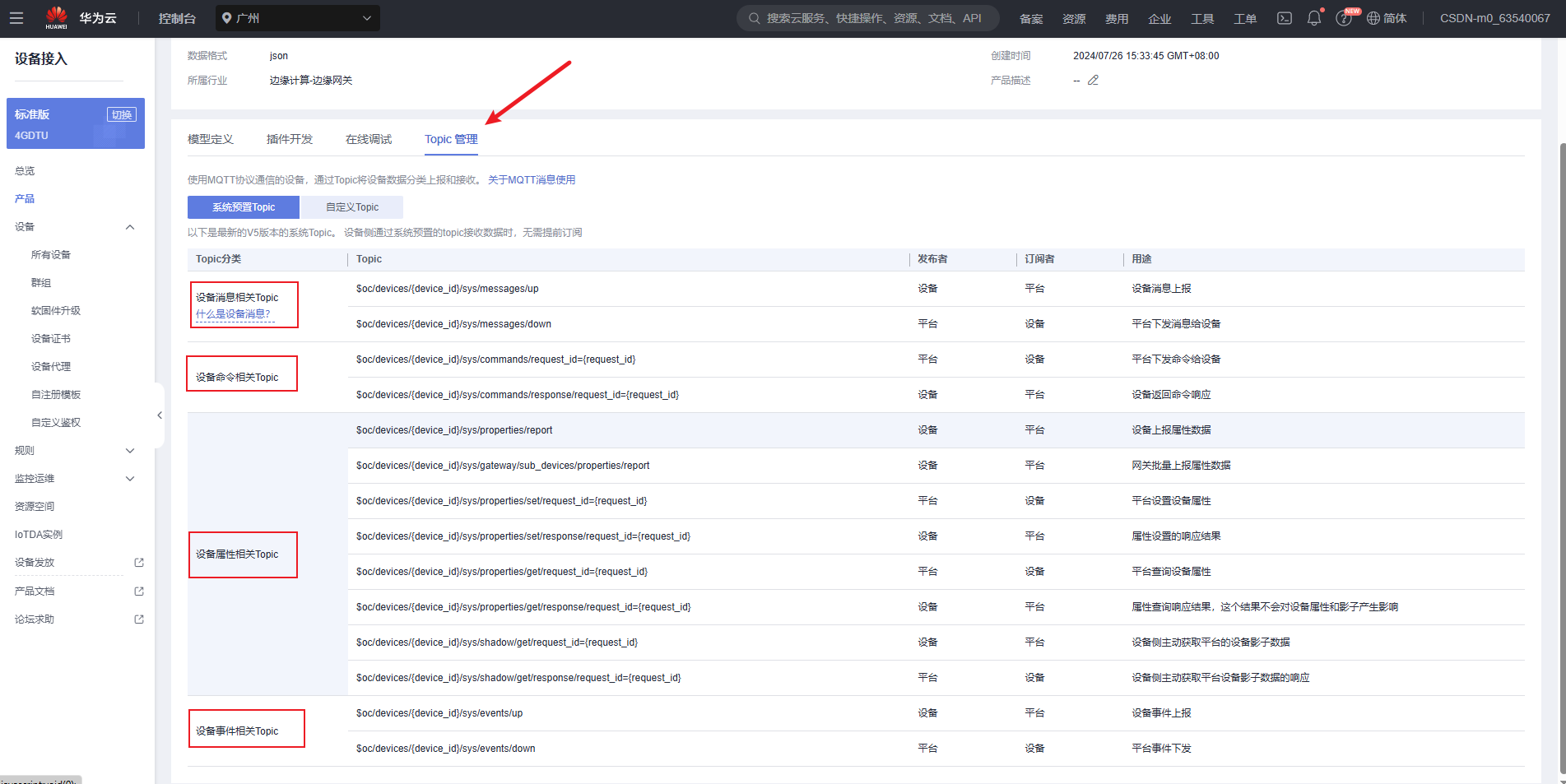1566x784 pixels.
Task: Open the 关于MQTT消息使用 link
Action: (x=532, y=179)
